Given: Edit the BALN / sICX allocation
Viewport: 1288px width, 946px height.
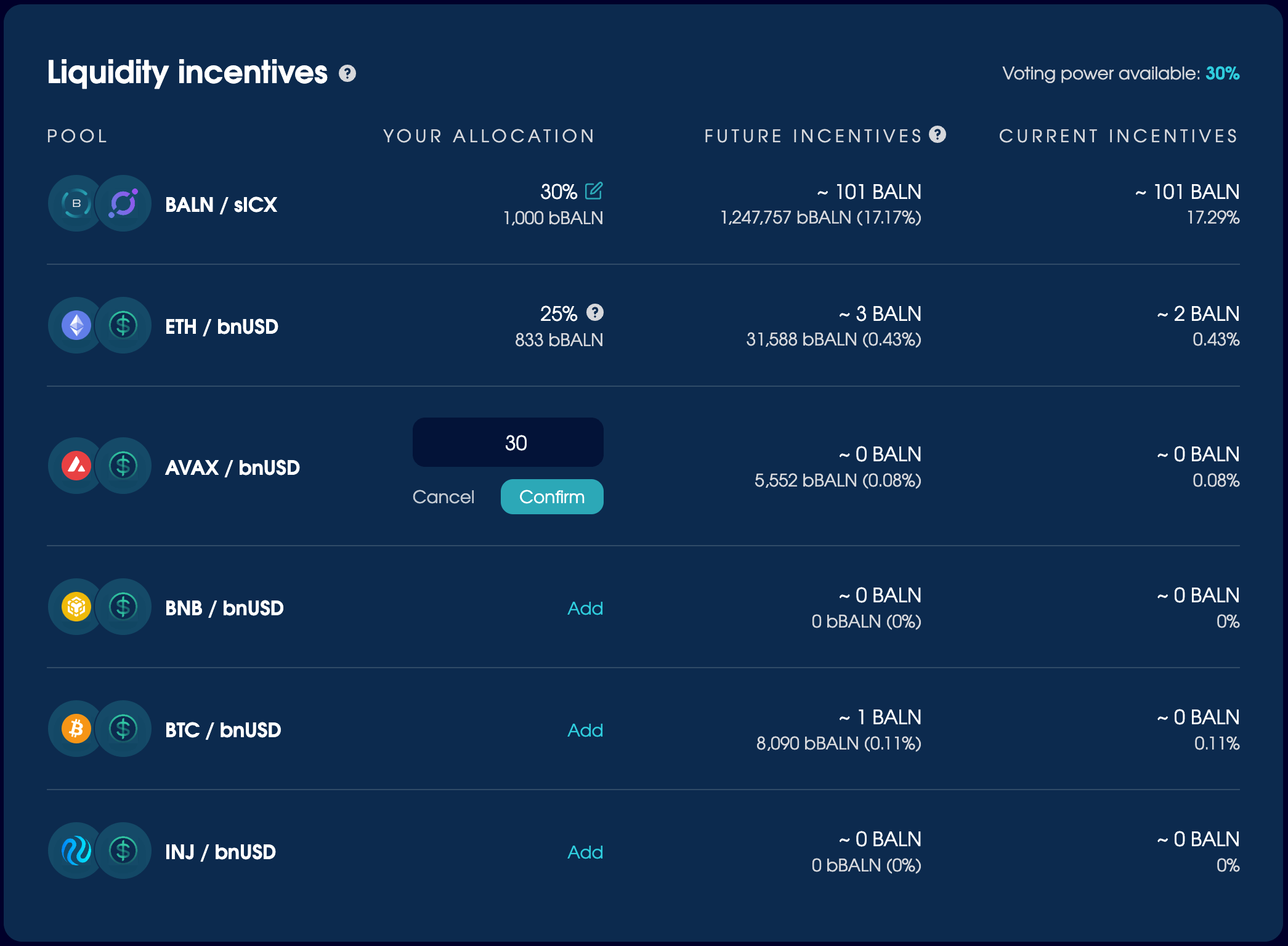Looking at the screenshot, I should [594, 191].
